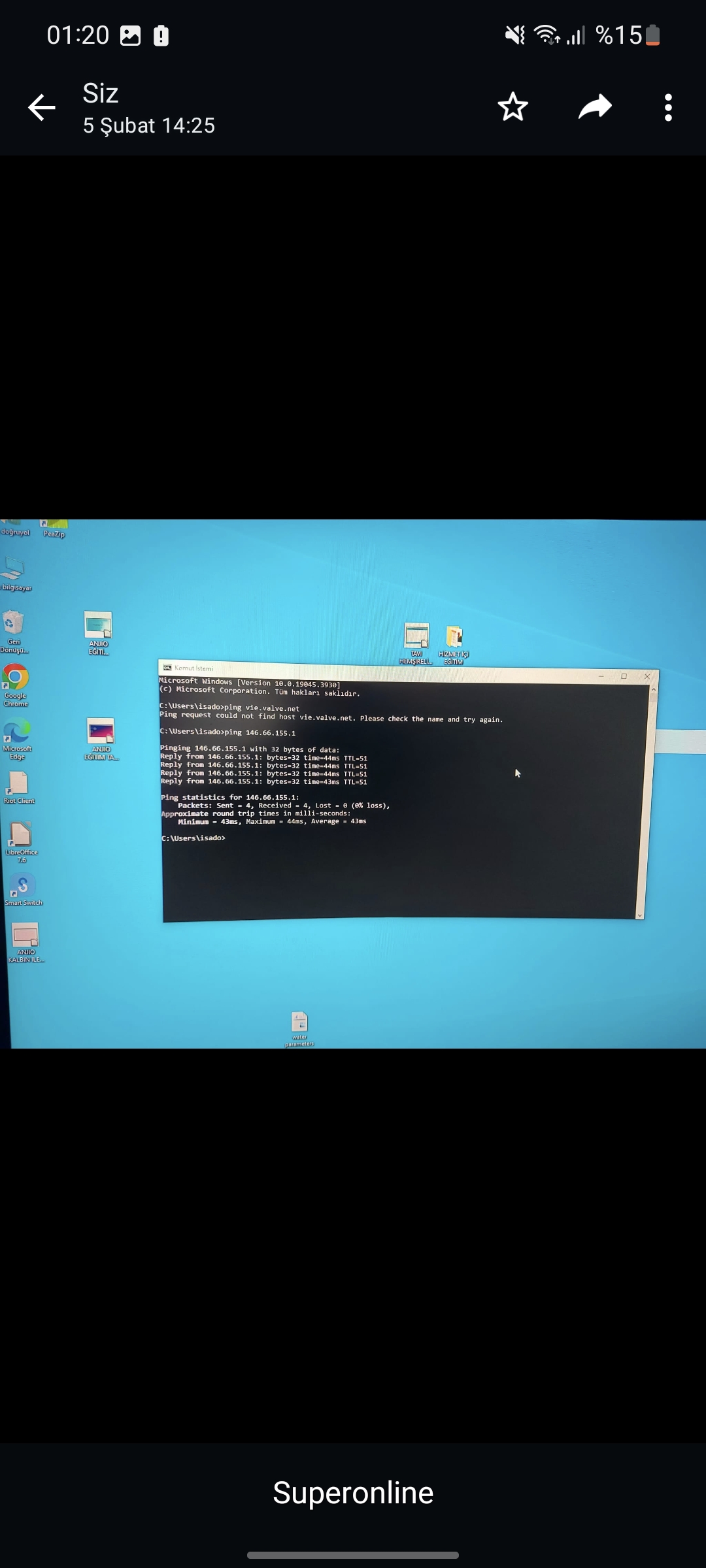This screenshot has height=1568, width=706.
Task: Tap the muted sound icon in the status bar
Action: coord(515,35)
